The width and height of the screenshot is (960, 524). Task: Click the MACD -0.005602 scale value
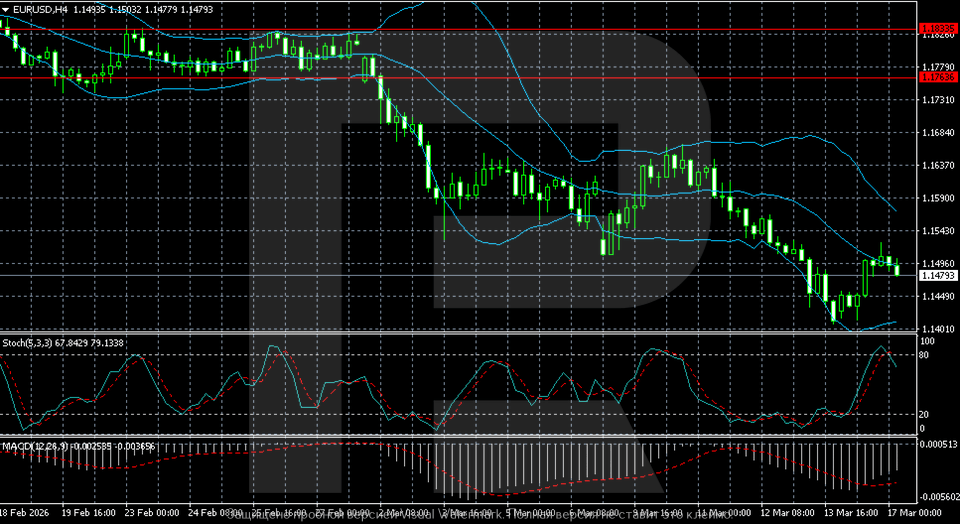coord(938,495)
